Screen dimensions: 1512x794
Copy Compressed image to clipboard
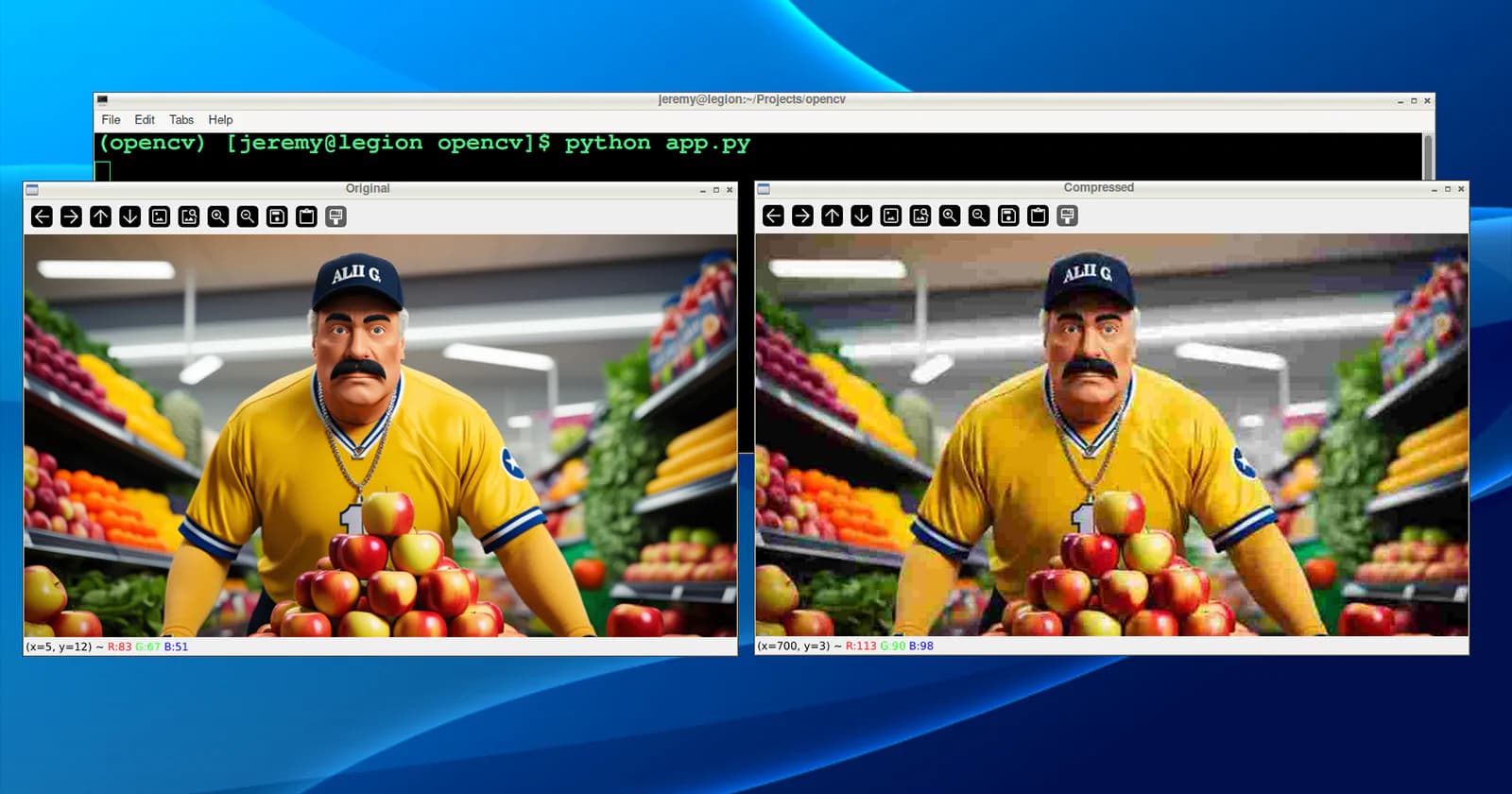click(1038, 216)
